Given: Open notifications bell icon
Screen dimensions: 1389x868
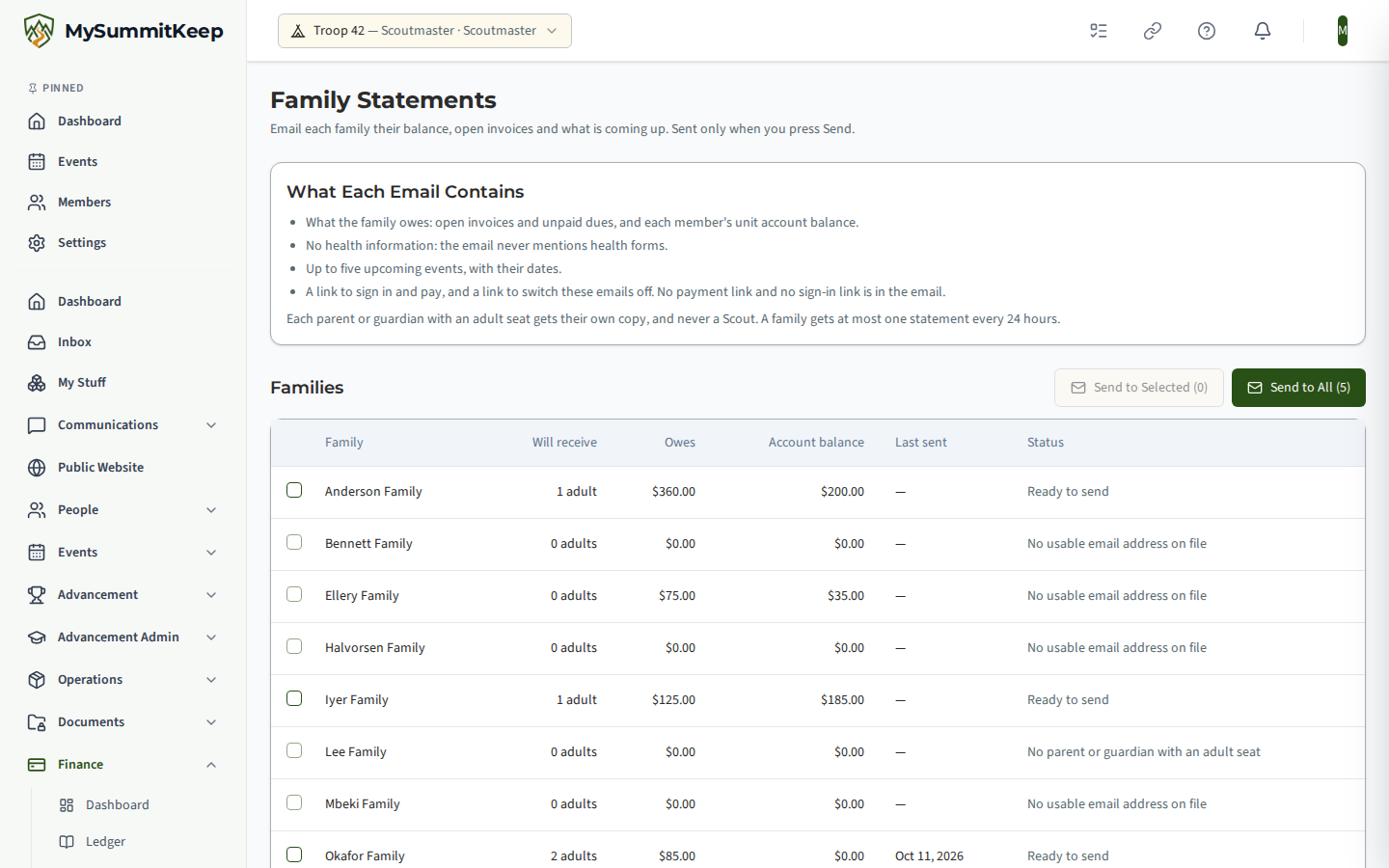Looking at the screenshot, I should (x=1263, y=31).
